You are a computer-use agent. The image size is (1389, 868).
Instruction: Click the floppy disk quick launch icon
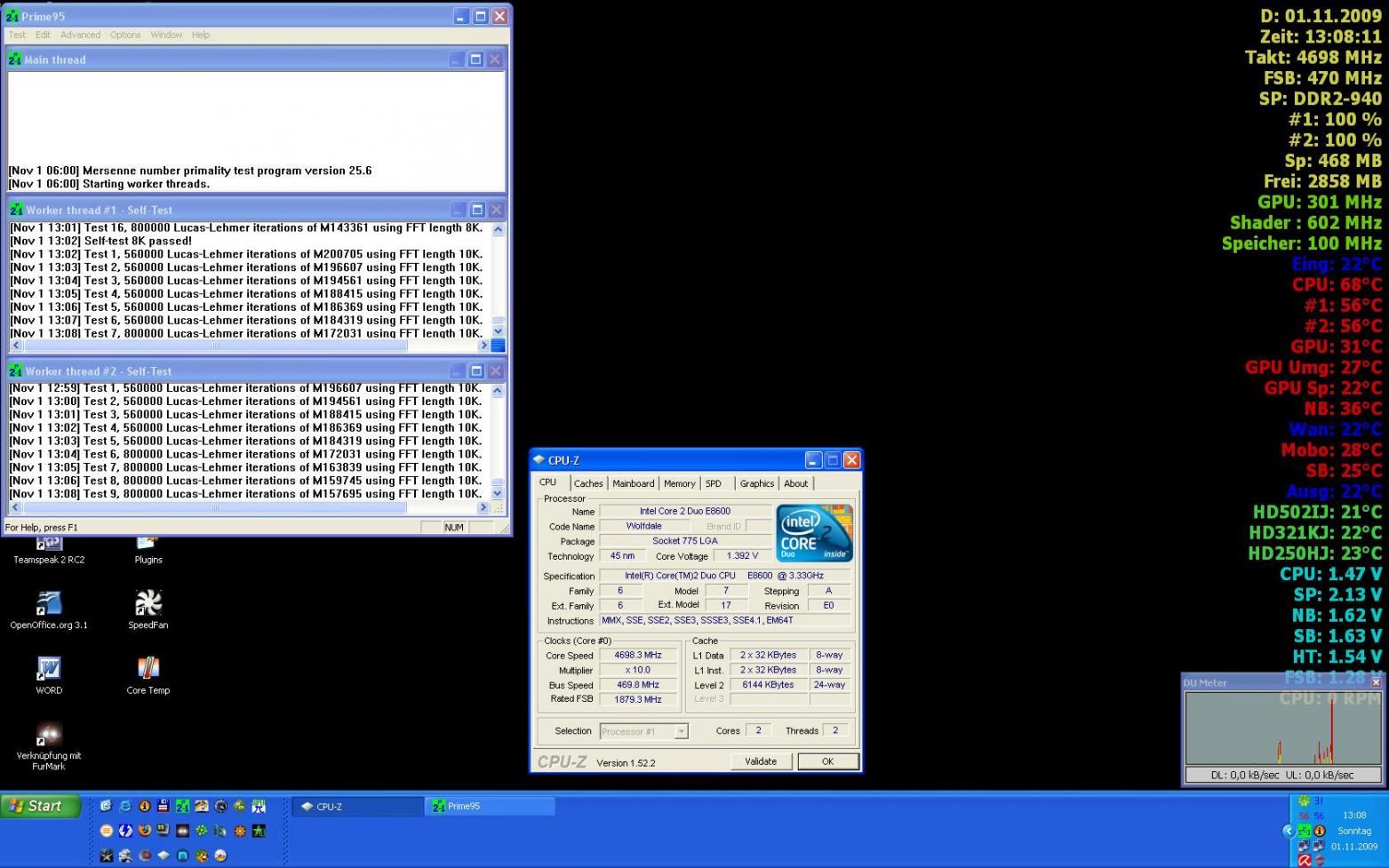pyautogui.click(x=164, y=806)
